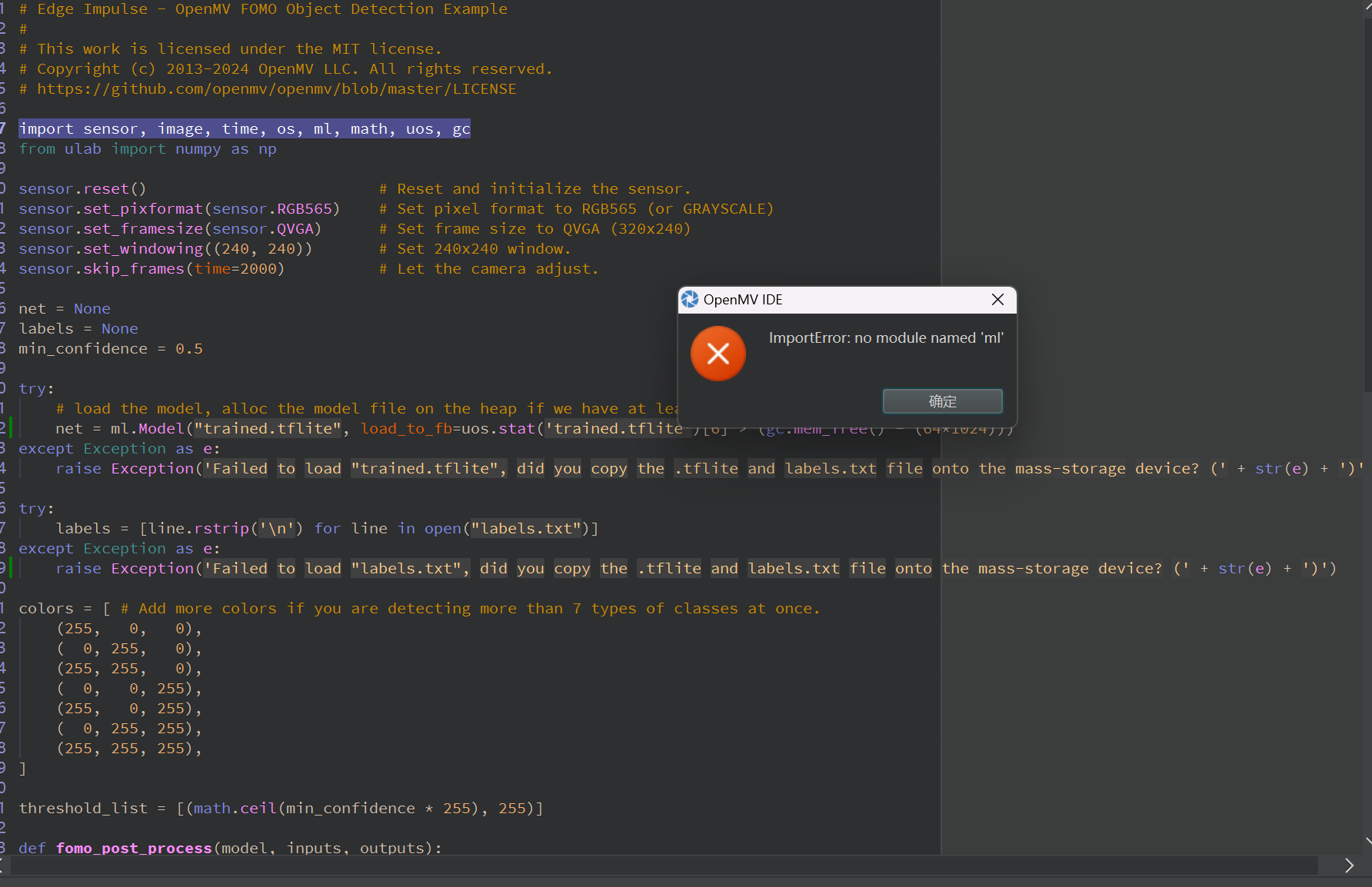This screenshot has width=1372, height=887.
Task: Click the ( 0, 255, 255) color tuple
Action: click(x=128, y=729)
